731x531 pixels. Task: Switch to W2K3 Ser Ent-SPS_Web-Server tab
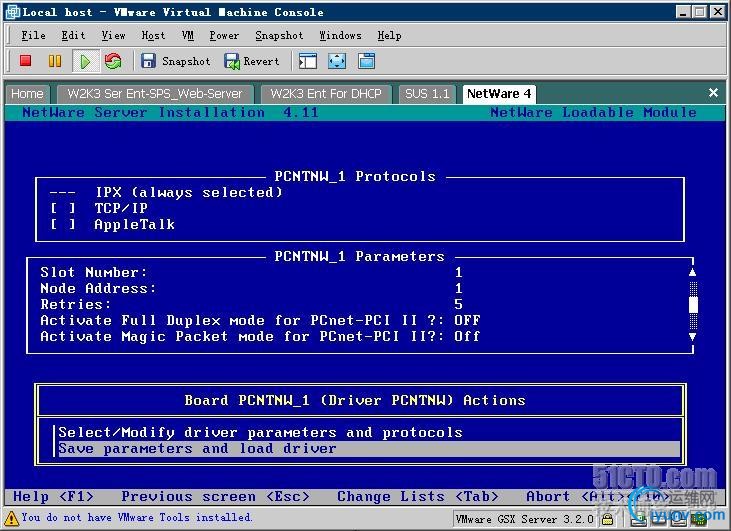[155, 94]
